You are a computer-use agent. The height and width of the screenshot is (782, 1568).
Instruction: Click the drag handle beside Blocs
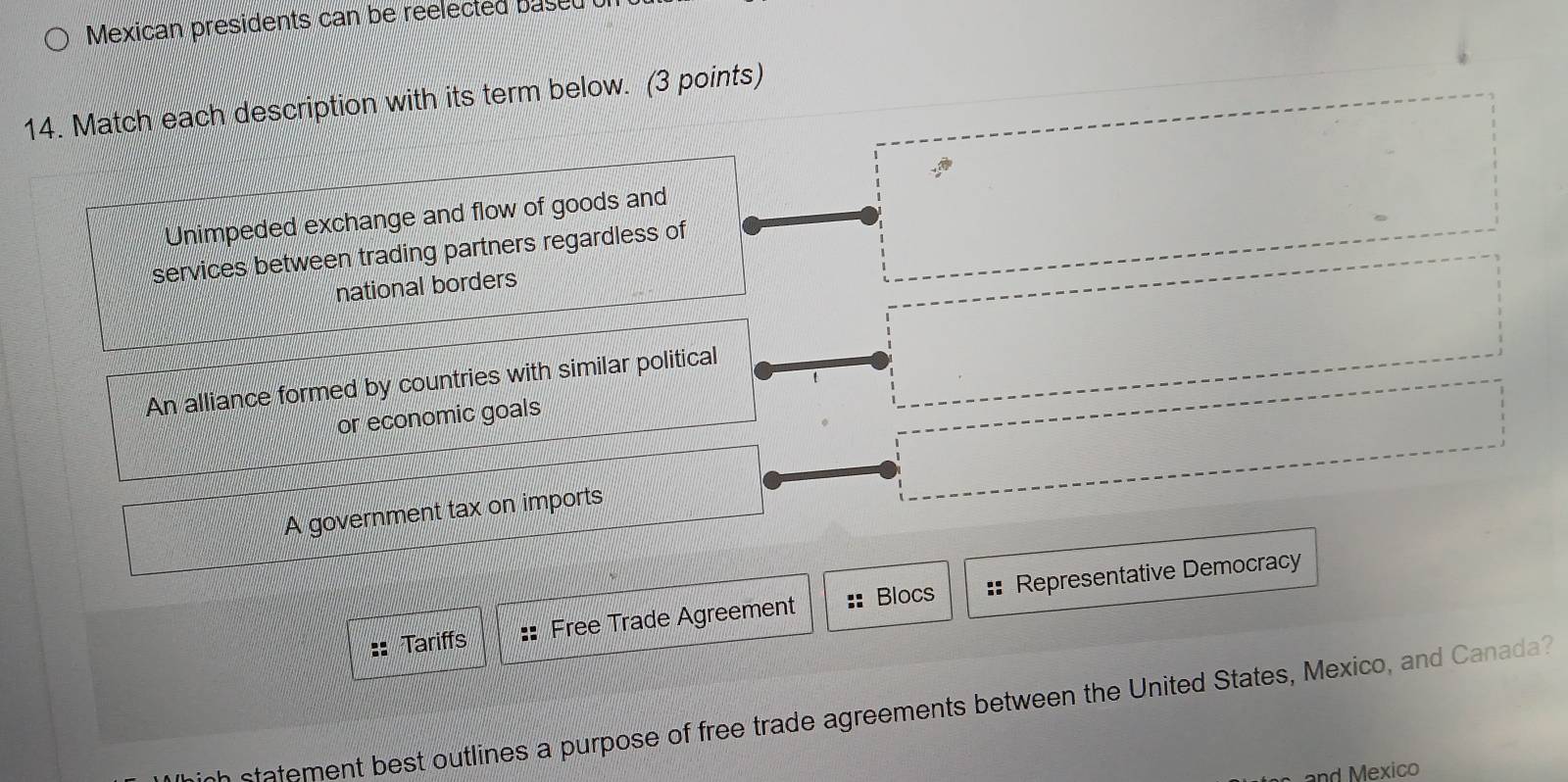tap(855, 600)
